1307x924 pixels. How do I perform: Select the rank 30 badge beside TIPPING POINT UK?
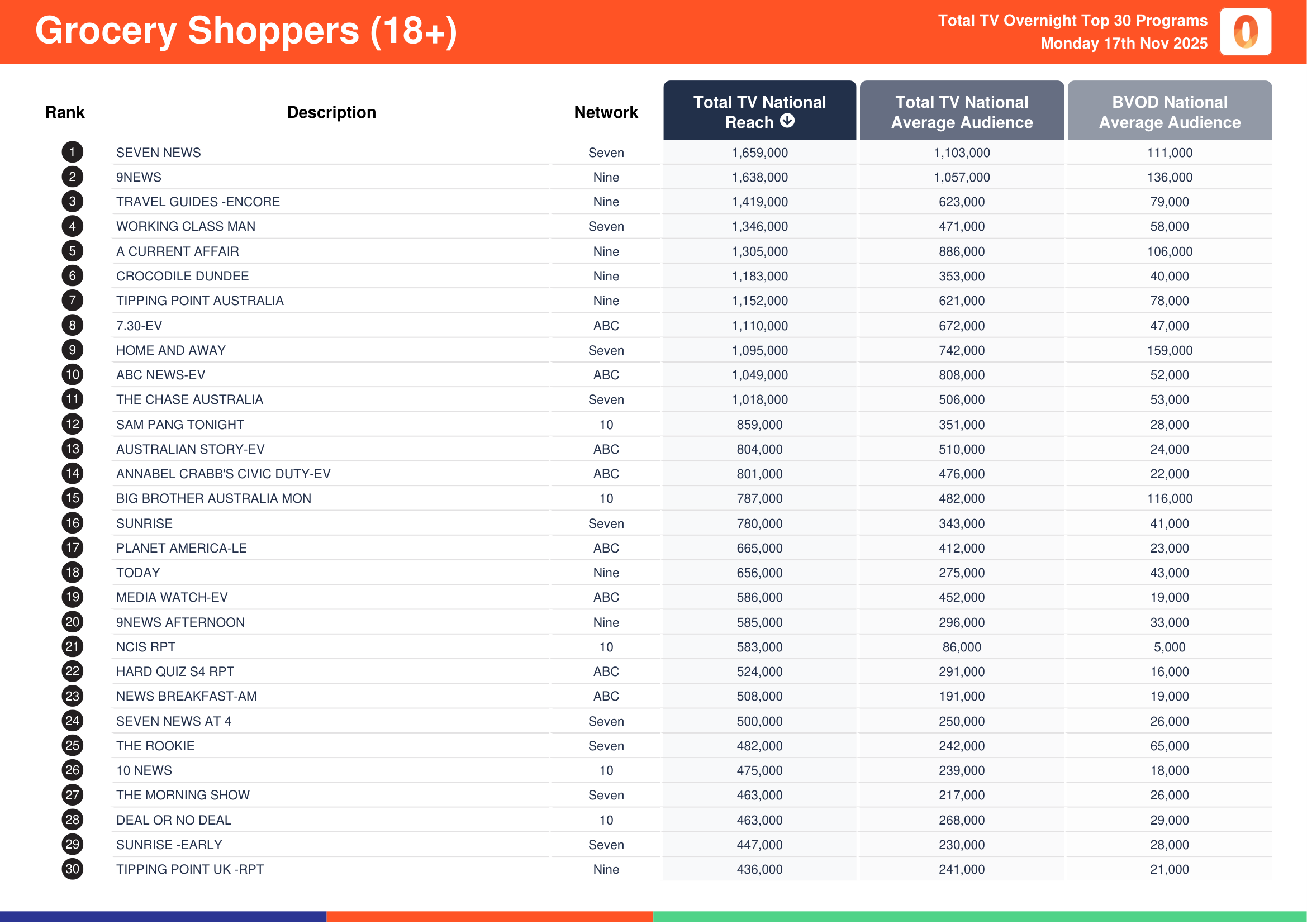(72, 869)
